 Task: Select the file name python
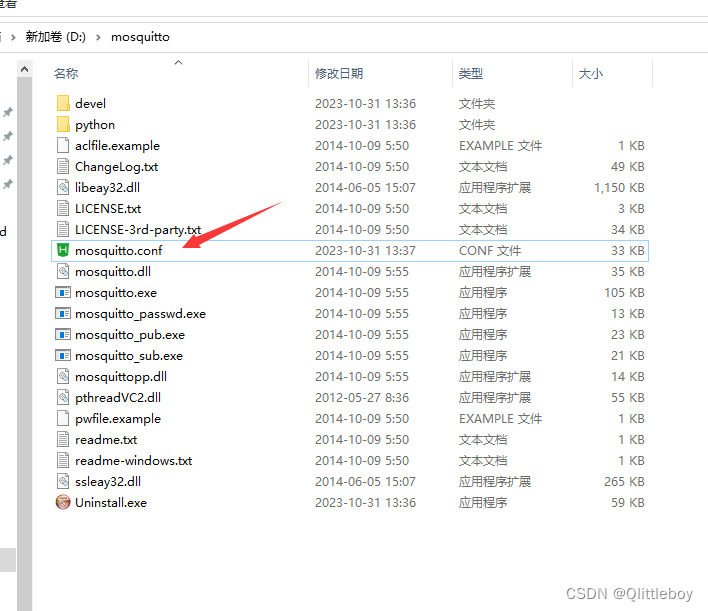(95, 125)
